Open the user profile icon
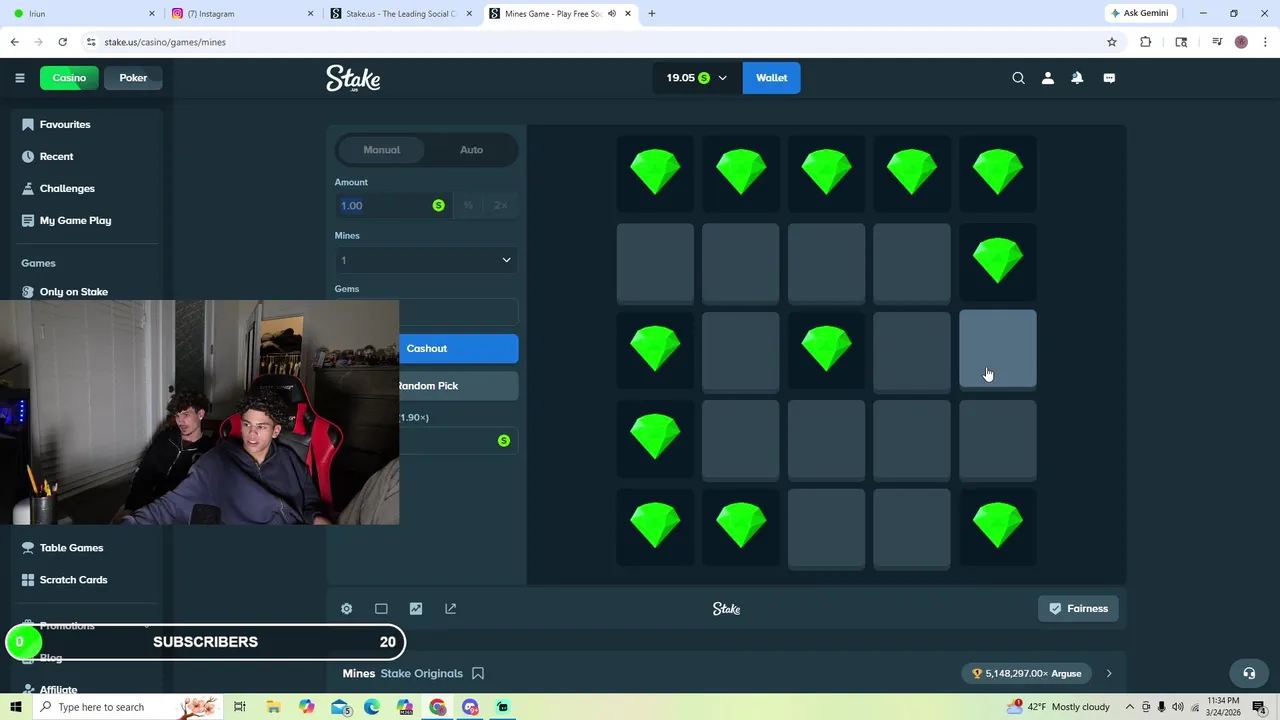This screenshot has height=720, width=1280. [x=1048, y=78]
